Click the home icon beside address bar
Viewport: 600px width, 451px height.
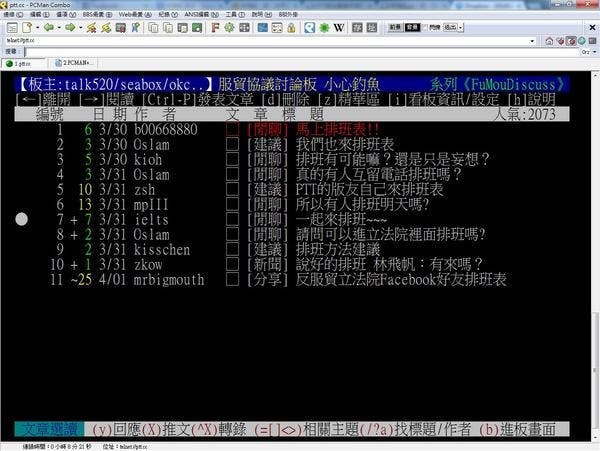(549, 41)
